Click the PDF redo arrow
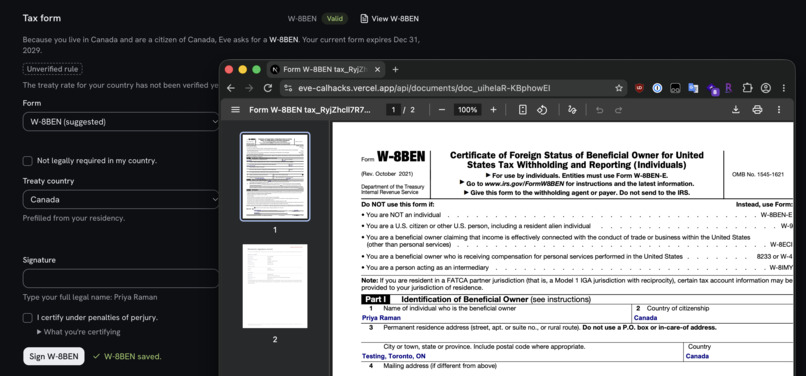 [x=618, y=110]
